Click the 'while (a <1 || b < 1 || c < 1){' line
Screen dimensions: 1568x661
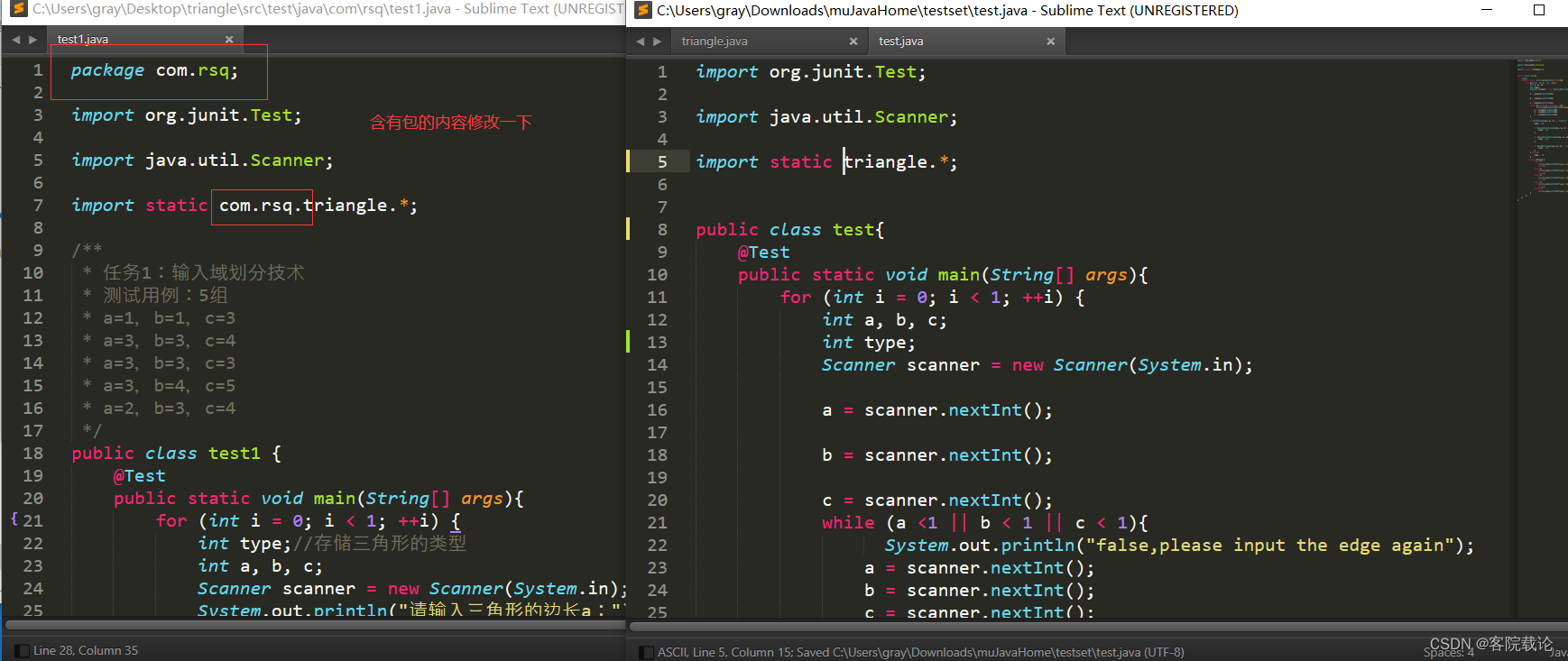click(x=985, y=523)
